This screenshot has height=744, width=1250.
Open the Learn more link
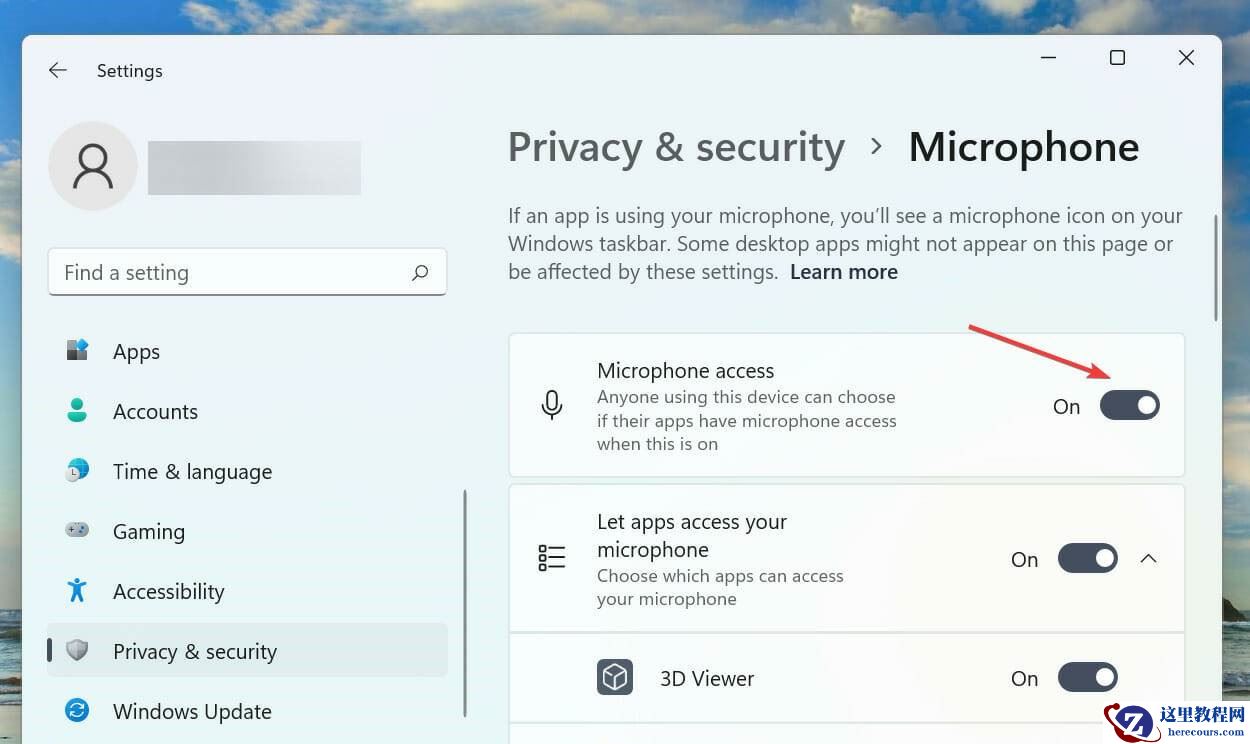tap(843, 271)
